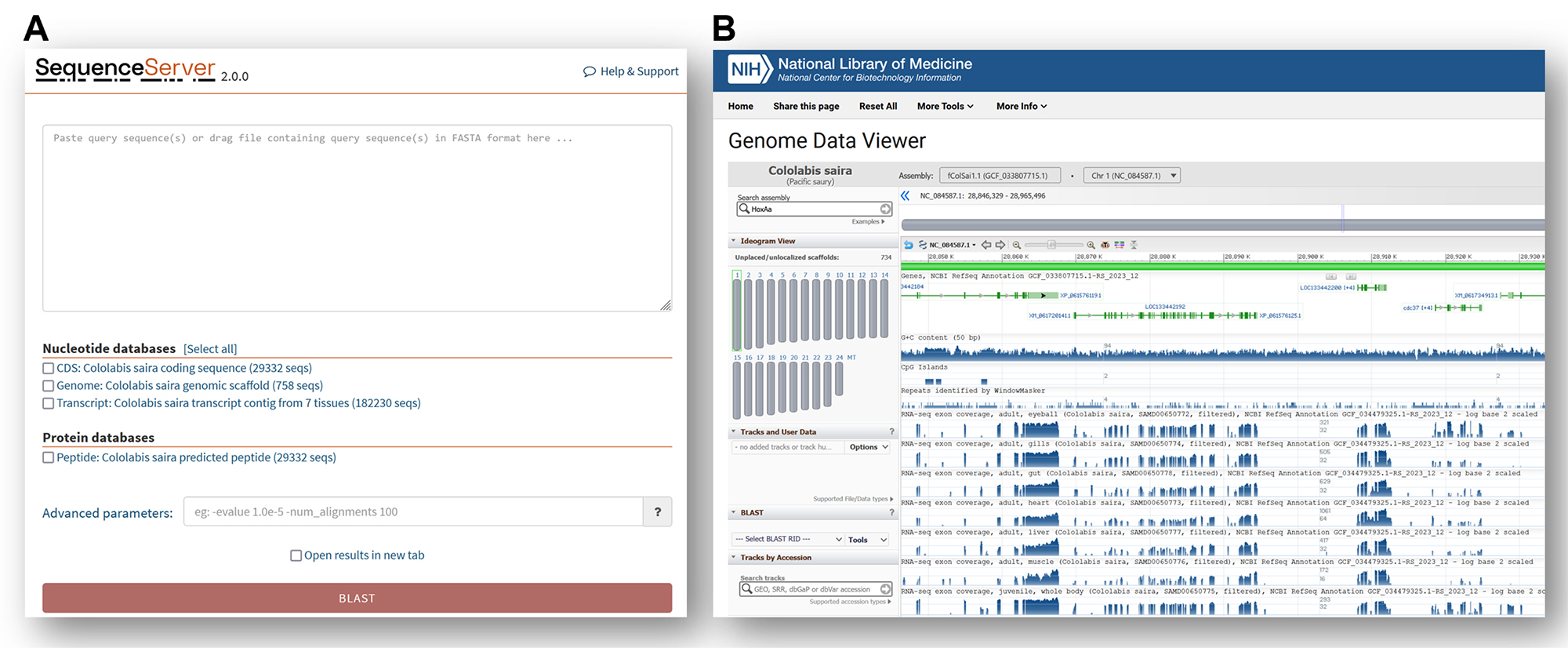The width and height of the screenshot is (1568, 648).
Task: Enable the Genome genomic scaffold database checkbox
Action: 49,386
